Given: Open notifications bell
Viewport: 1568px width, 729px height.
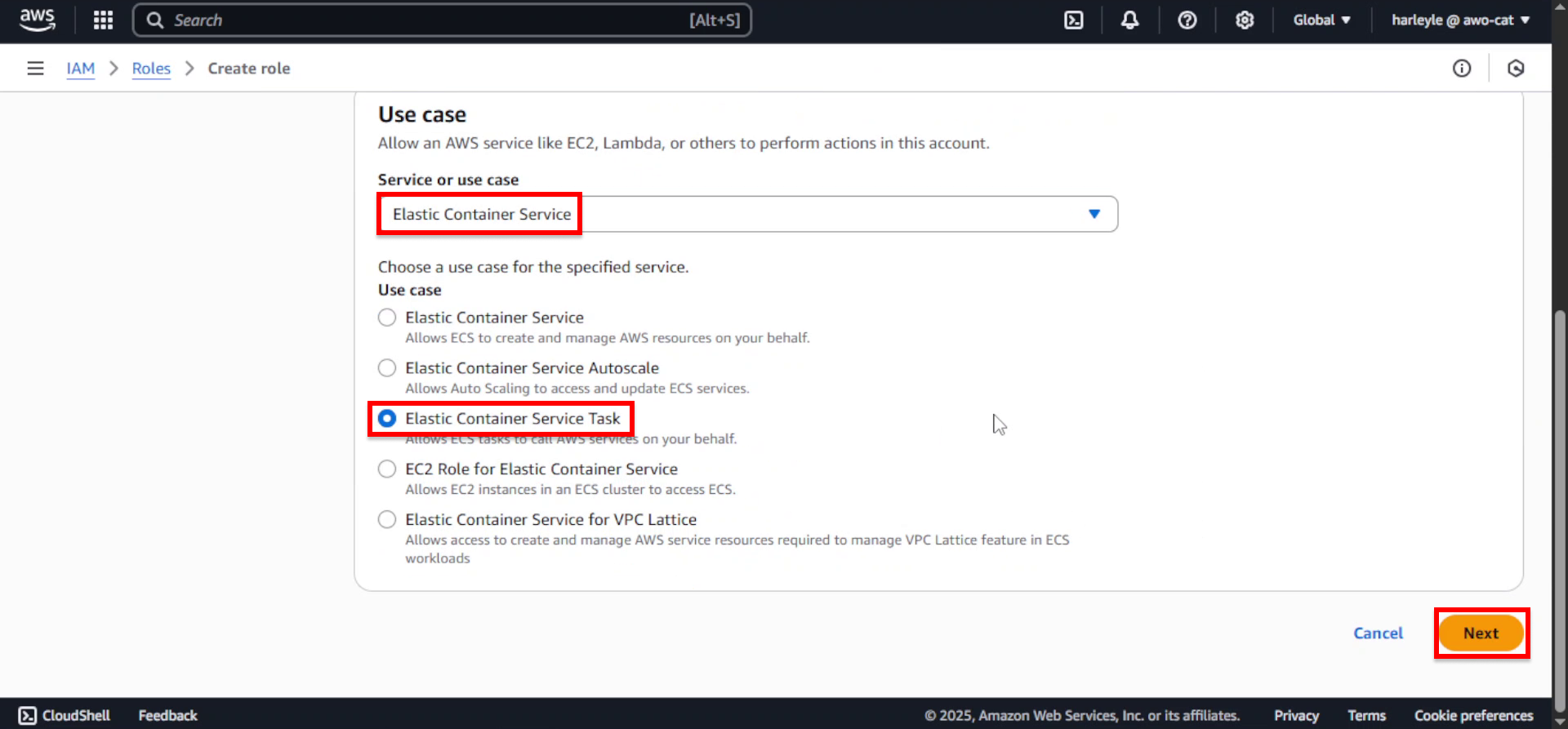Looking at the screenshot, I should (1129, 20).
